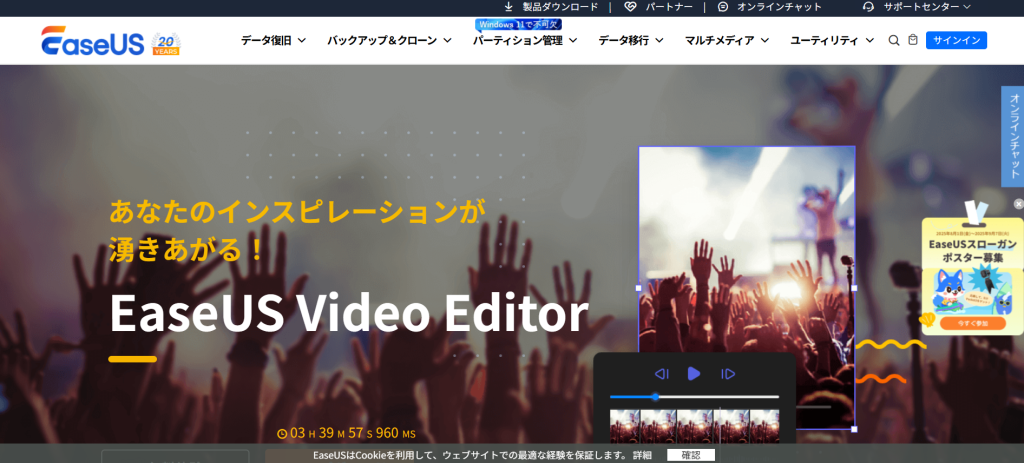This screenshot has height=463, width=1024.
Task: Click the play button in video preview
Action: pos(694,374)
